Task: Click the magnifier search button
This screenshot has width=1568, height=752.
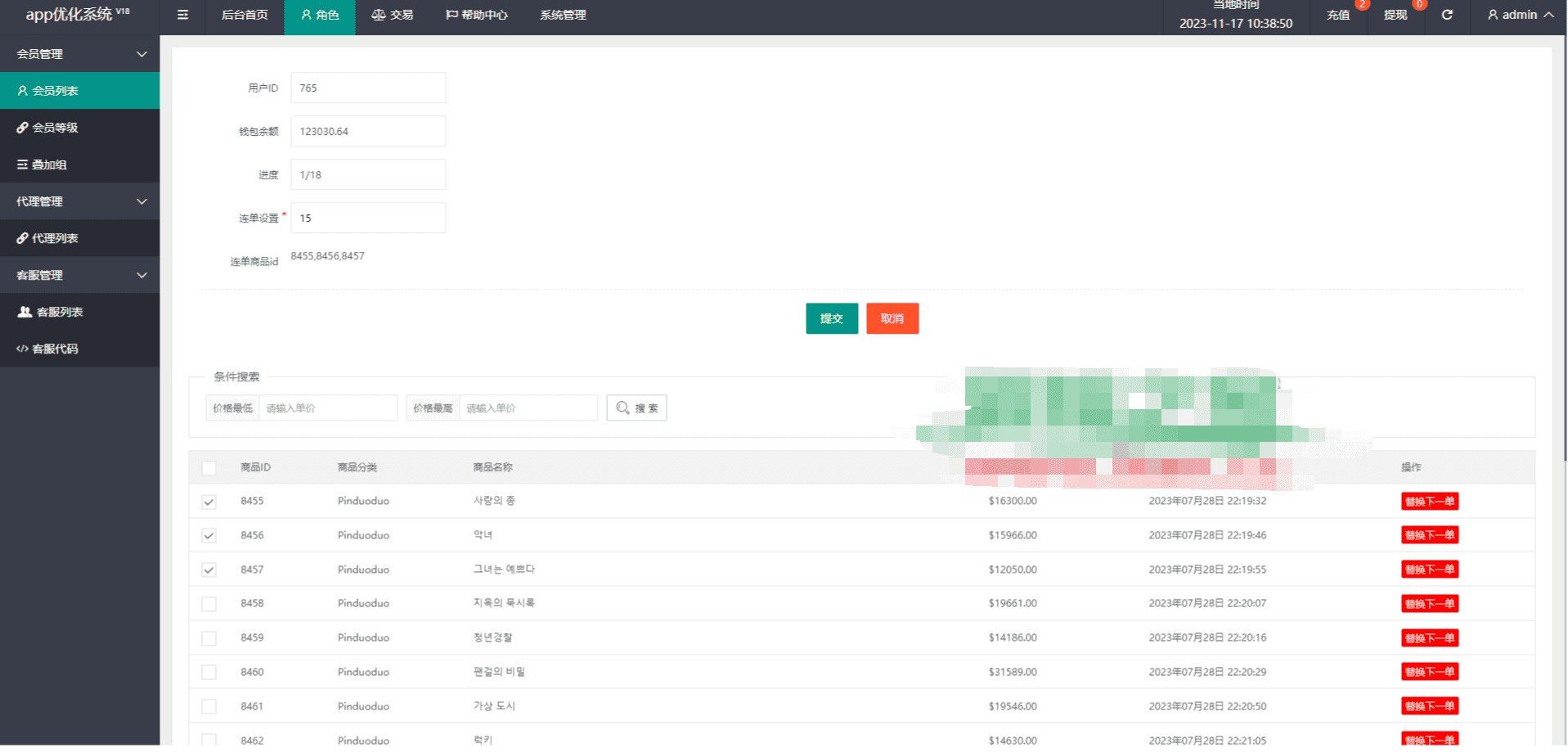Action: [636, 408]
